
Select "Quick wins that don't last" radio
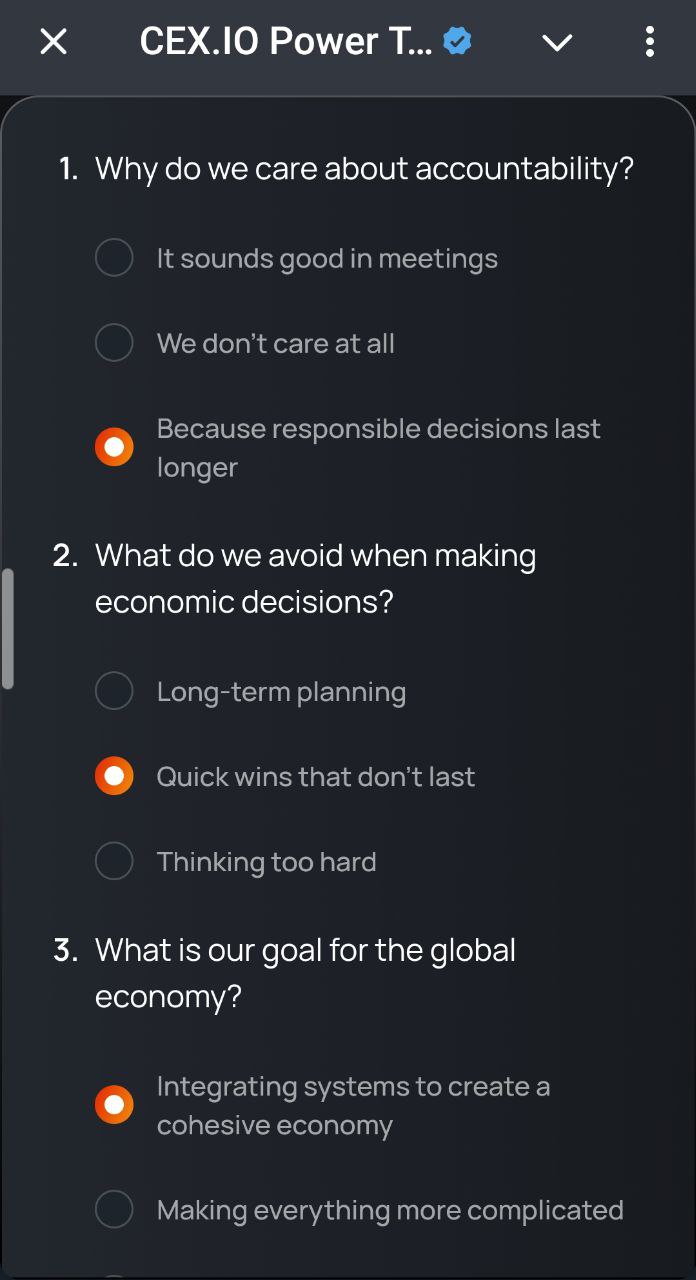(x=114, y=776)
